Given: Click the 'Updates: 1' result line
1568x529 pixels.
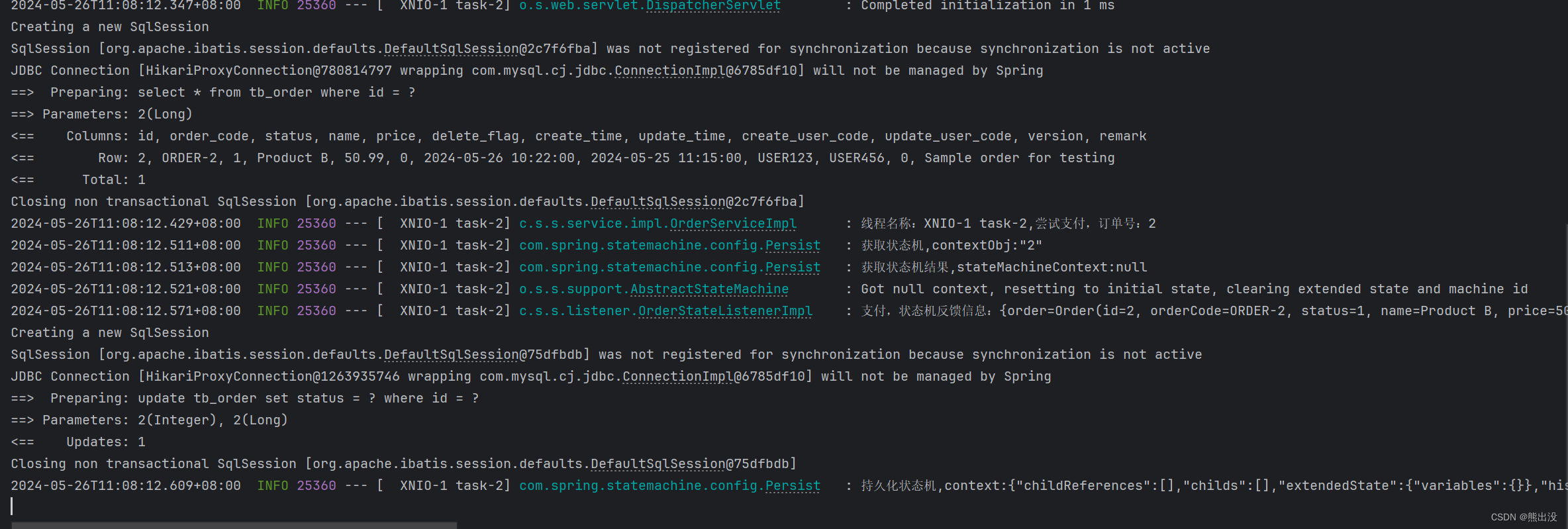Looking at the screenshot, I should pyautogui.click(x=78, y=442).
